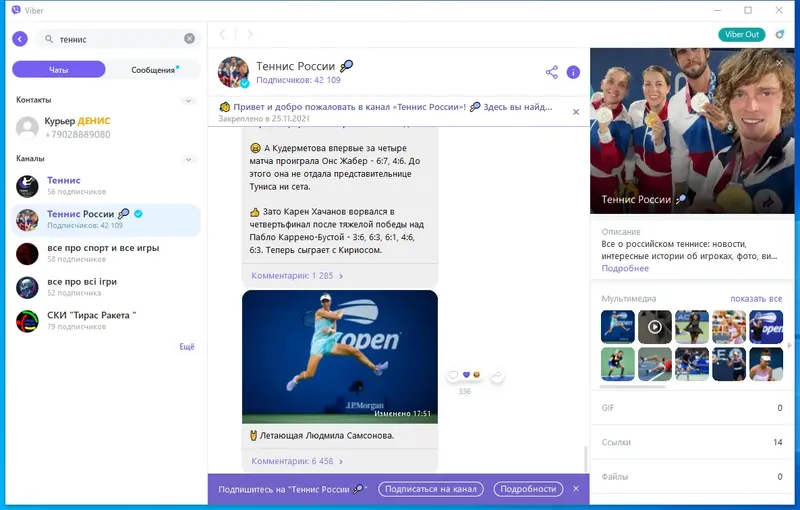
Task: Navigate forward with the right chevron
Action: click(x=250, y=34)
